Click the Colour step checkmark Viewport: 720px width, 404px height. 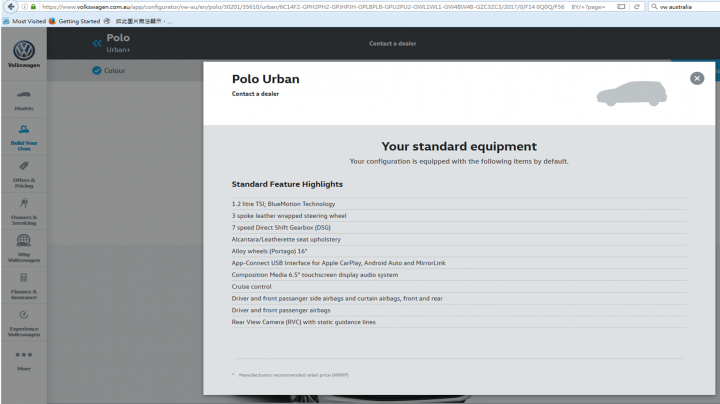[96, 70]
